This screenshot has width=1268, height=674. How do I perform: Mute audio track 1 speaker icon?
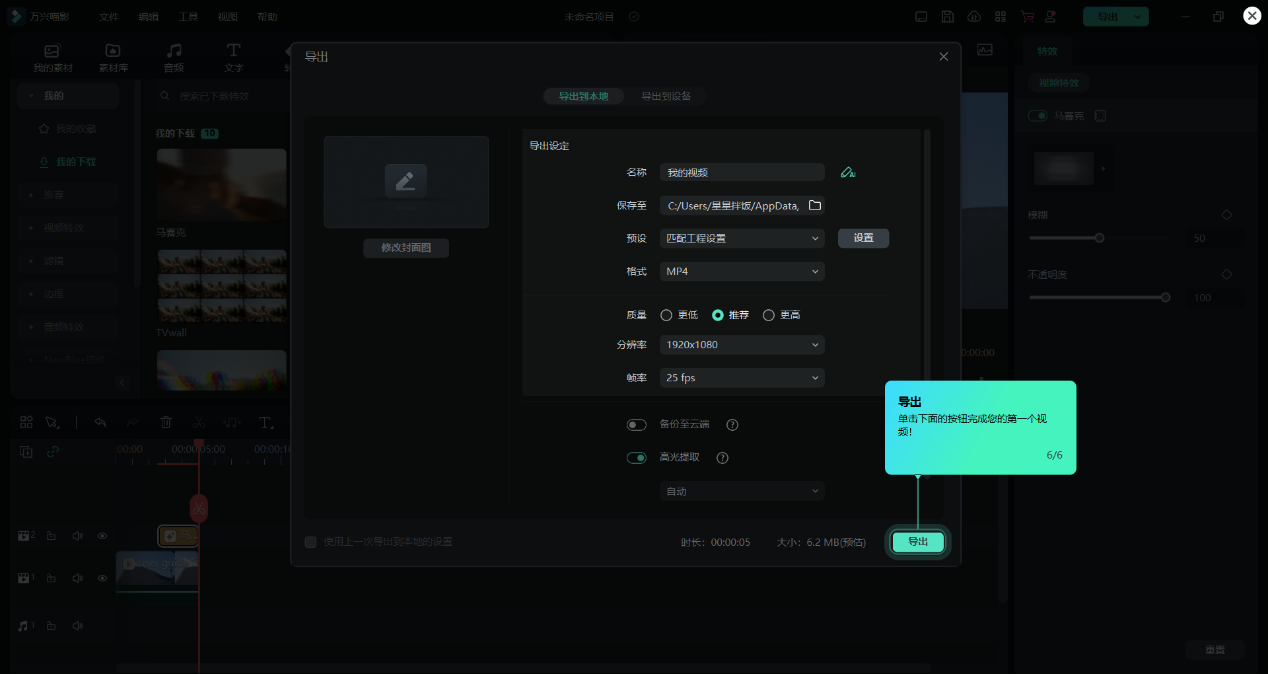pyautogui.click(x=78, y=626)
